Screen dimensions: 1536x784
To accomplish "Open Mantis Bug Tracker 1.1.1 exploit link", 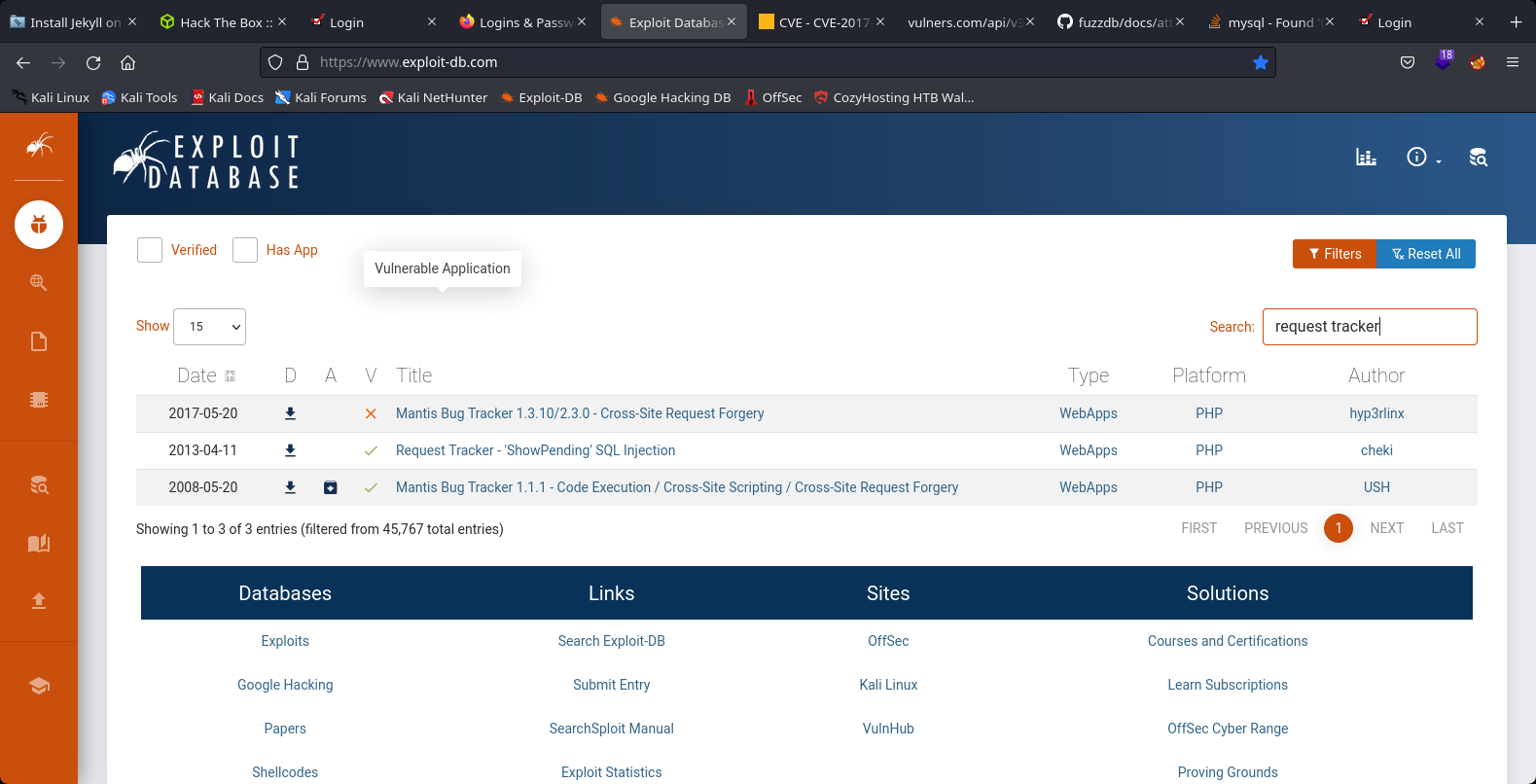I will pyautogui.click(x=677, y=487).
